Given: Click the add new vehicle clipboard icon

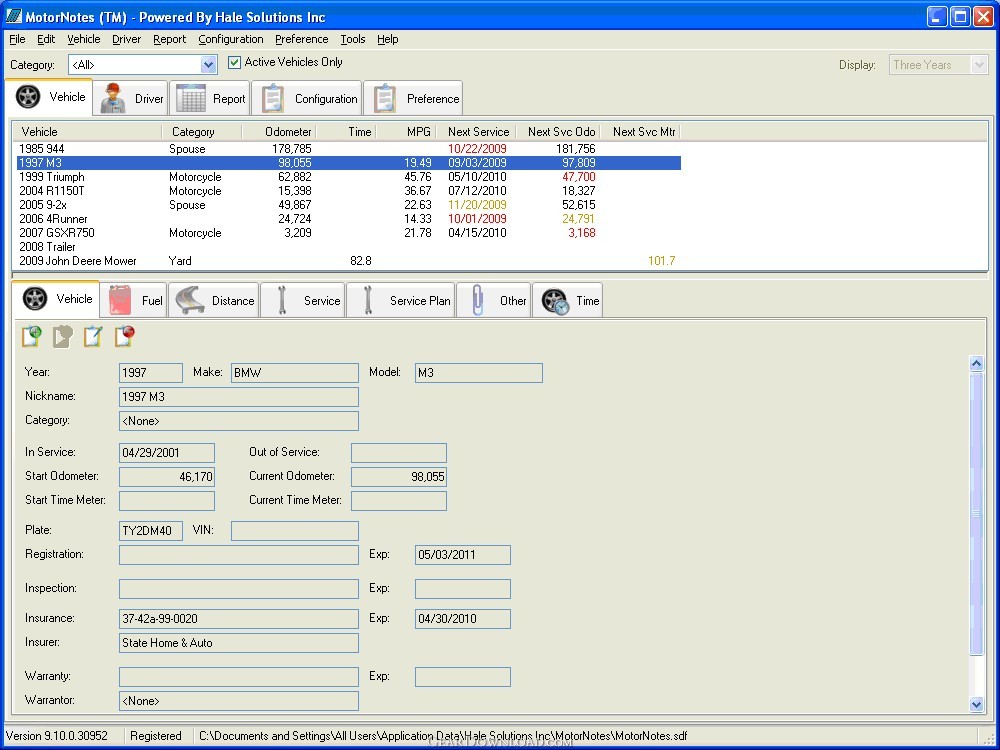Looking at the screenshot, I should [32, 335].
